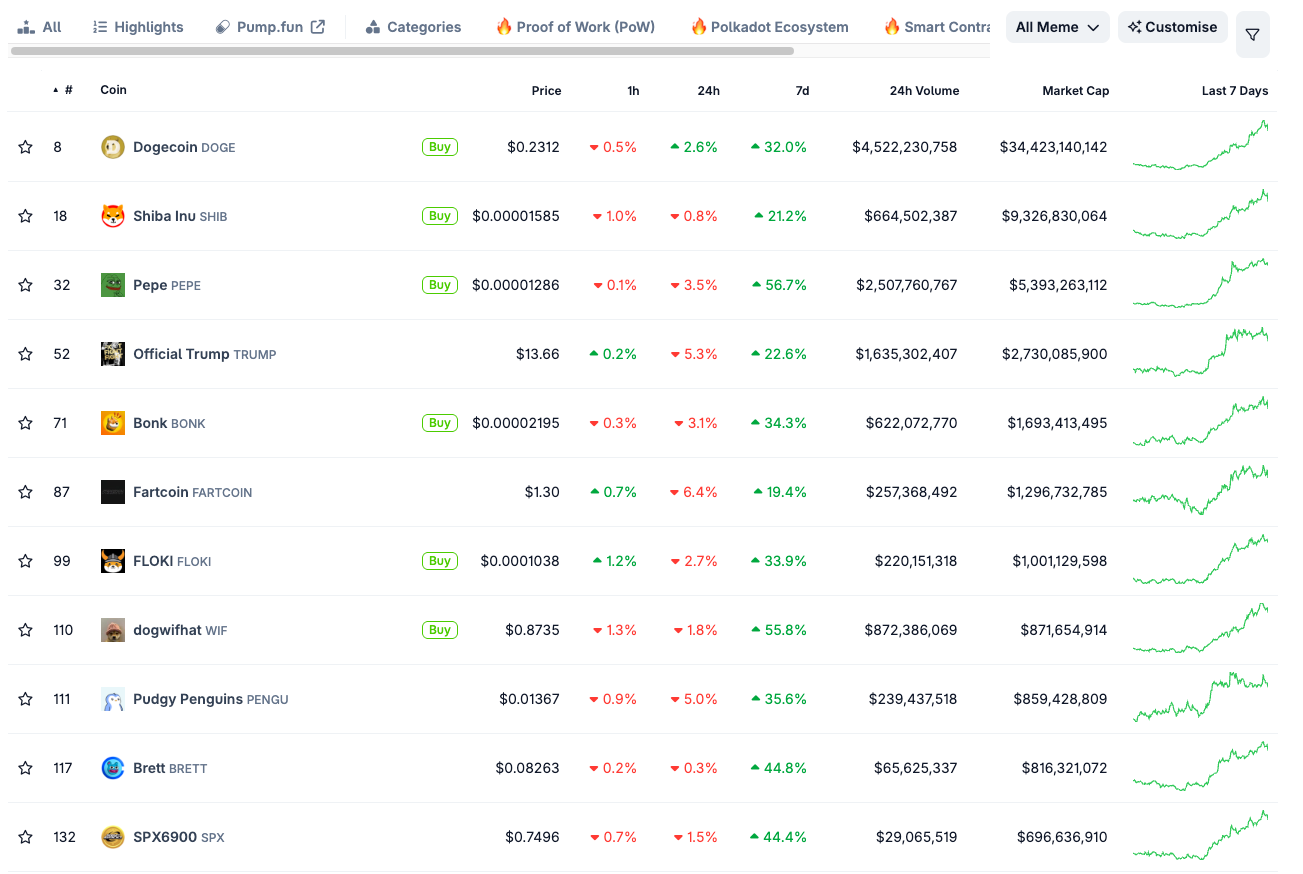Add Pepe to favorites with star
Image resolution: width=1303 pixels, height=874 pixels.
click(25, 285)
